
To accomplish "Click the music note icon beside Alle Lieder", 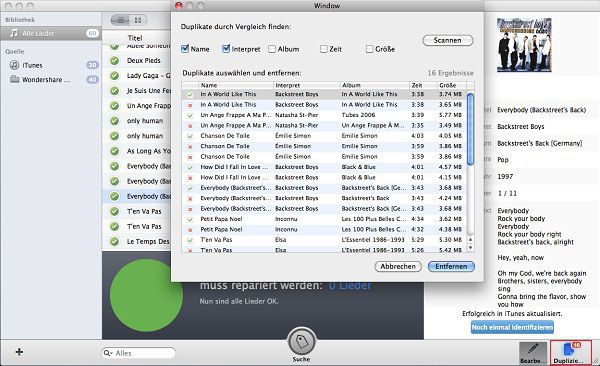I will (14, 33).
